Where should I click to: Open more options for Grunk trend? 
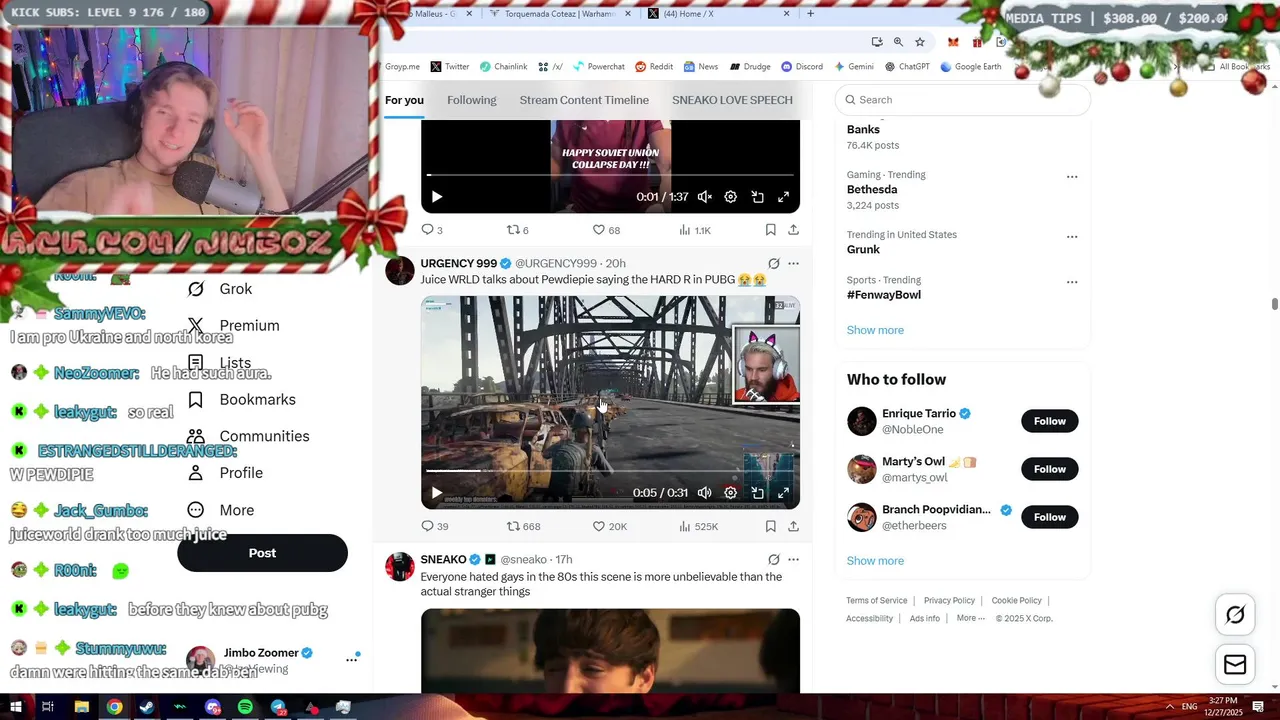(1072, 237)
